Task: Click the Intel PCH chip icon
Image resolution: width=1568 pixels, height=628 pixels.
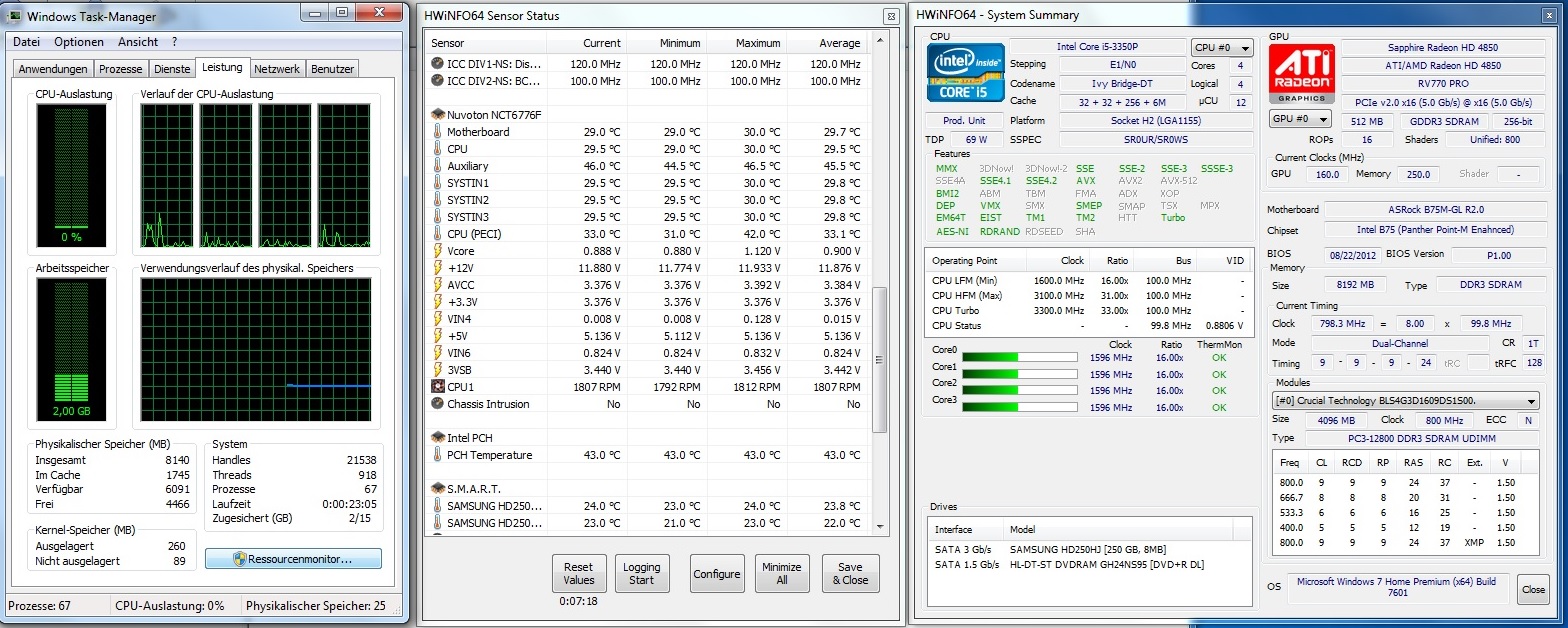Action: point(437,438)
